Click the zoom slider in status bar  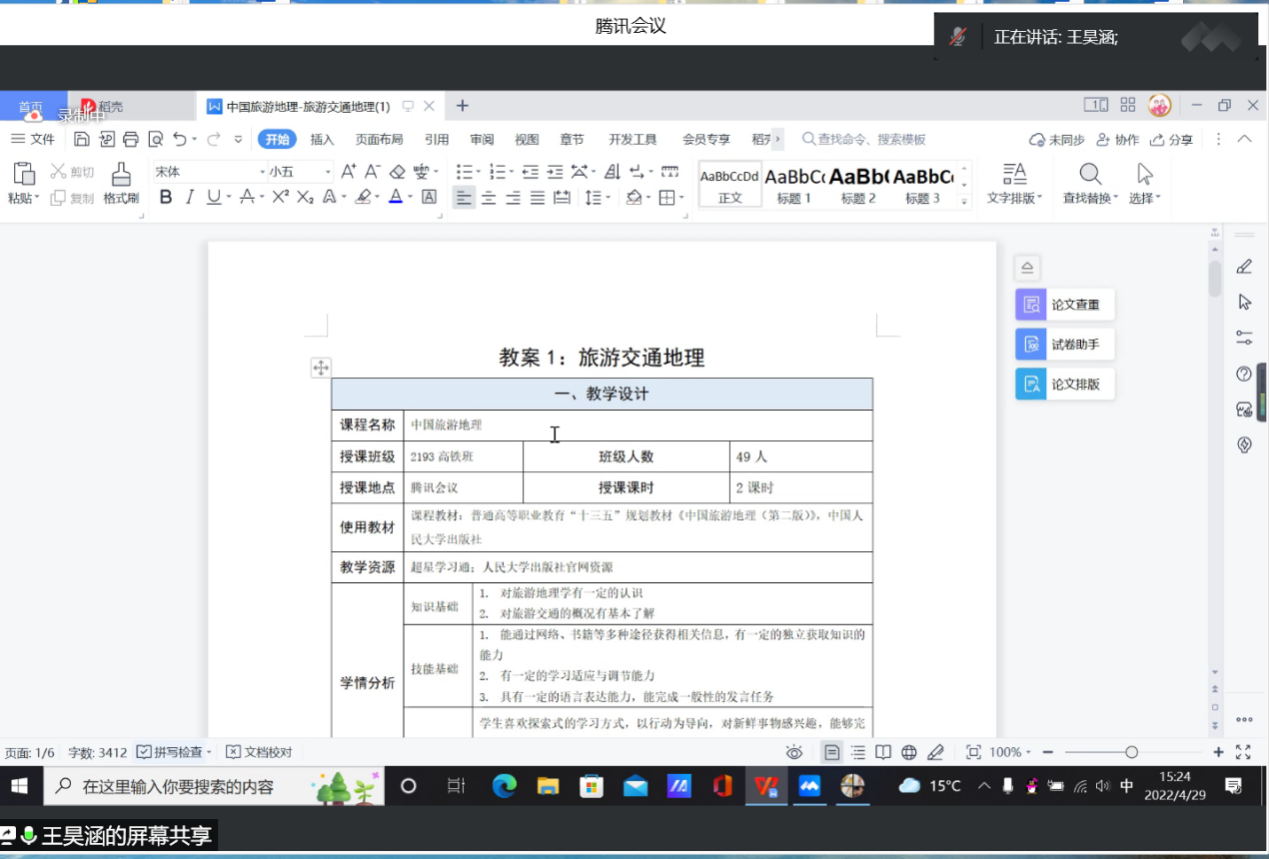(x=1131, y=752)
